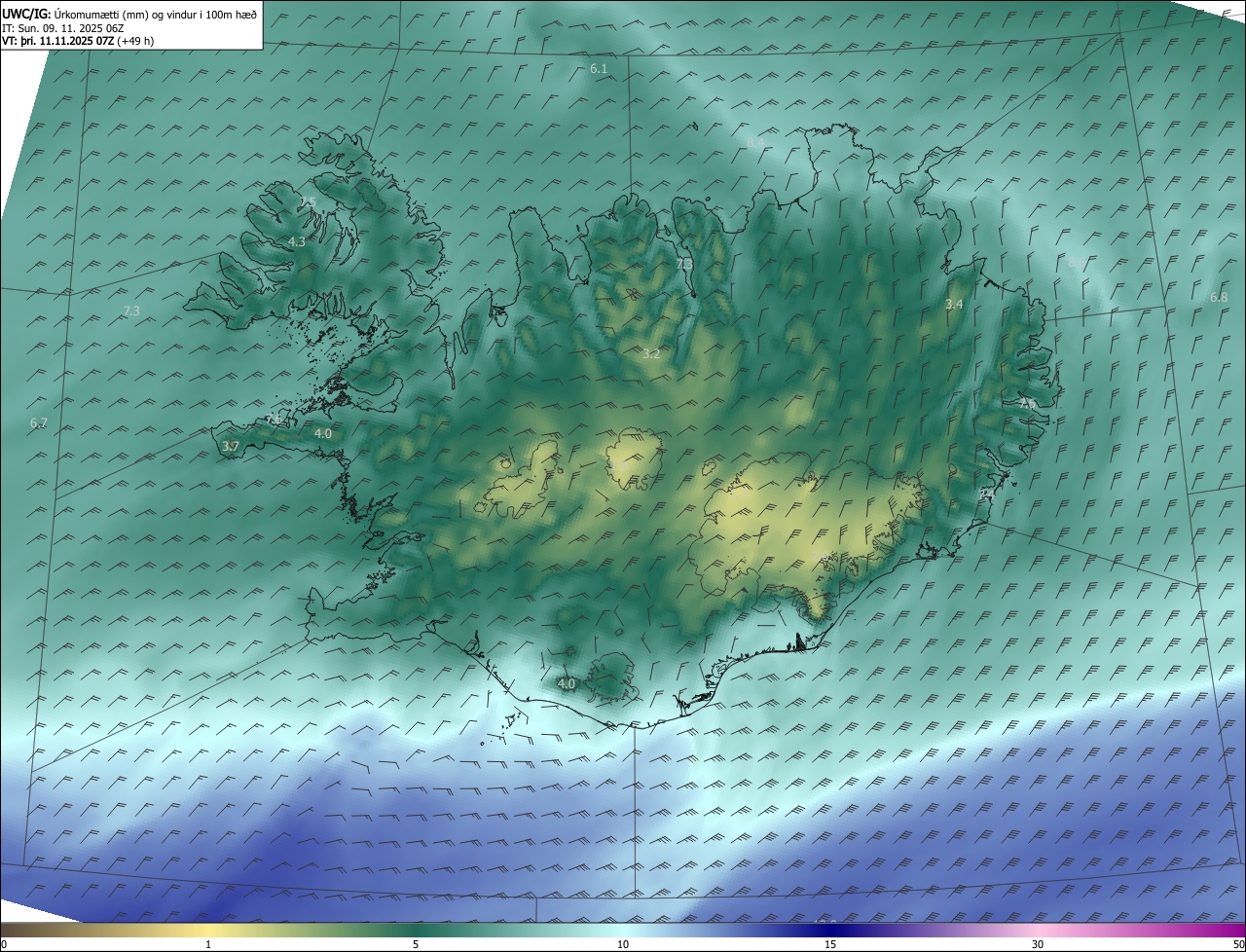1246x952 pixels.
Task: Click the 6.1 value label on the map
Action: tap(599, 68)
